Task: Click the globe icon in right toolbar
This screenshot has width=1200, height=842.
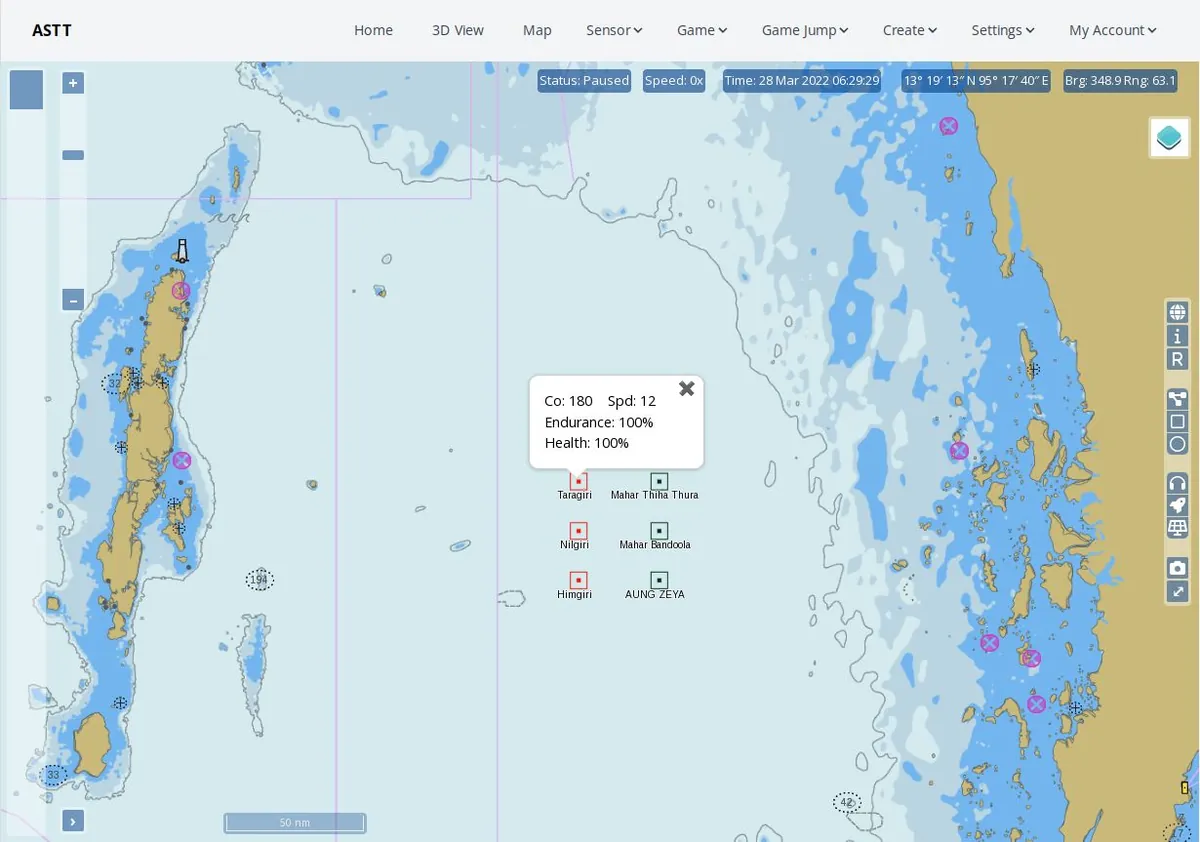Action: (x=1177, y=312)
